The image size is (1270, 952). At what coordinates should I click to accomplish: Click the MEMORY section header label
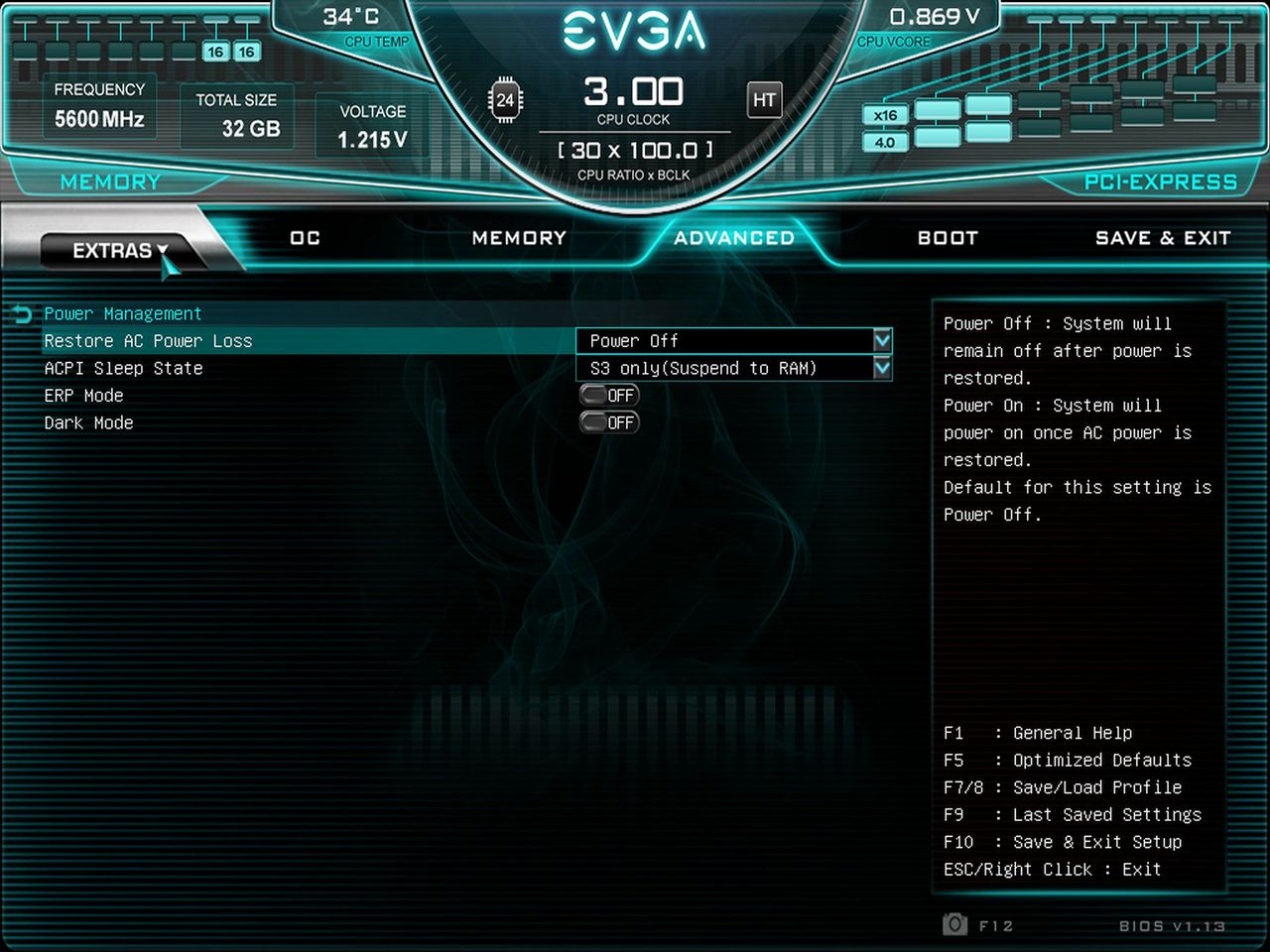click(110, 182)
